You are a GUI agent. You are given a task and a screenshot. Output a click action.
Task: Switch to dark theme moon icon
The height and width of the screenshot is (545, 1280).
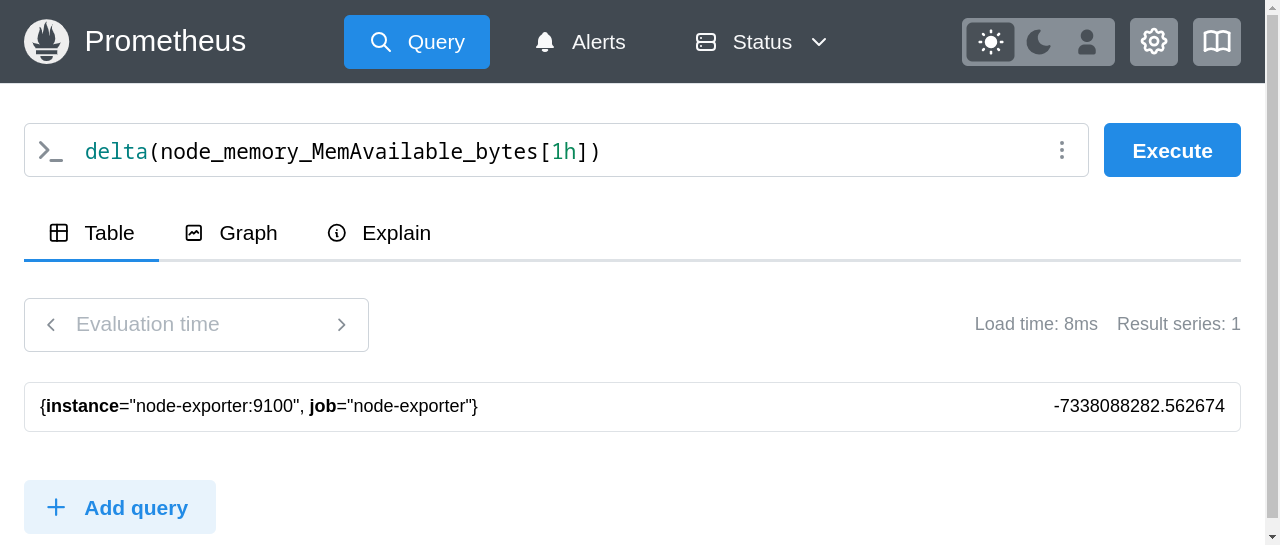point(1039,42)
